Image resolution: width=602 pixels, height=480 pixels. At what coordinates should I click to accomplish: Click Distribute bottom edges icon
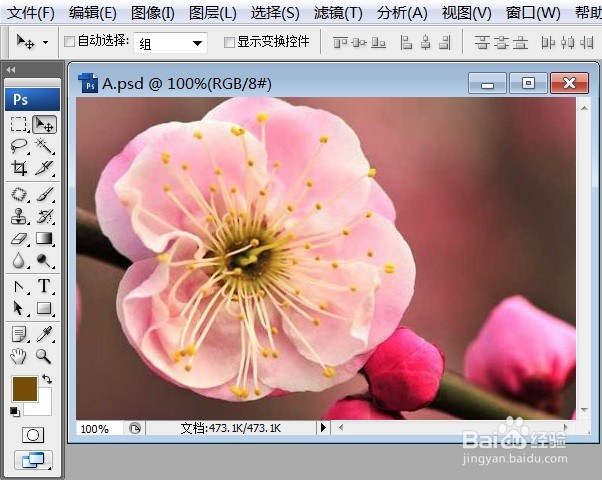(521, 42)
